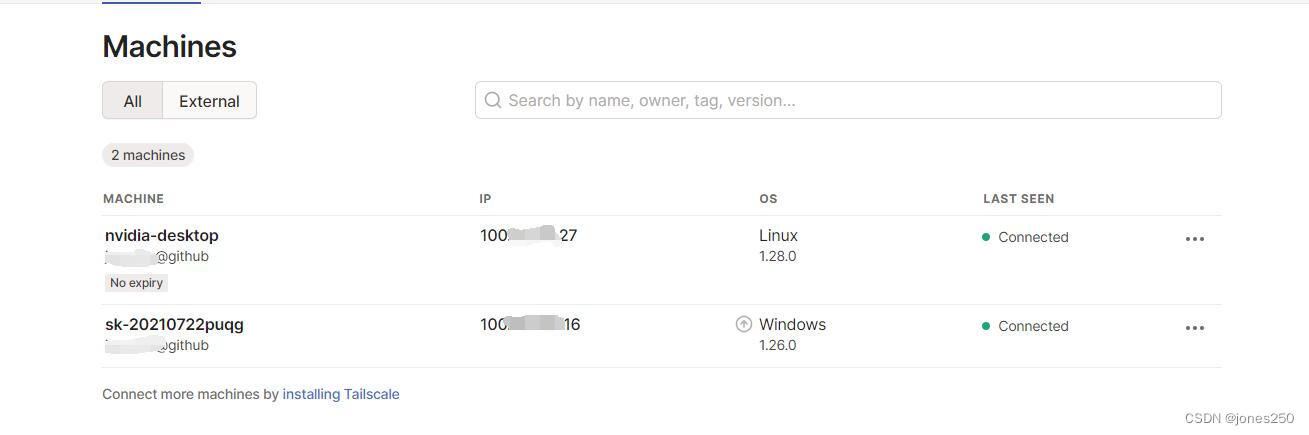Click the MACHINE column header
Screen dimensions: 1309x435
coord(133,199)
